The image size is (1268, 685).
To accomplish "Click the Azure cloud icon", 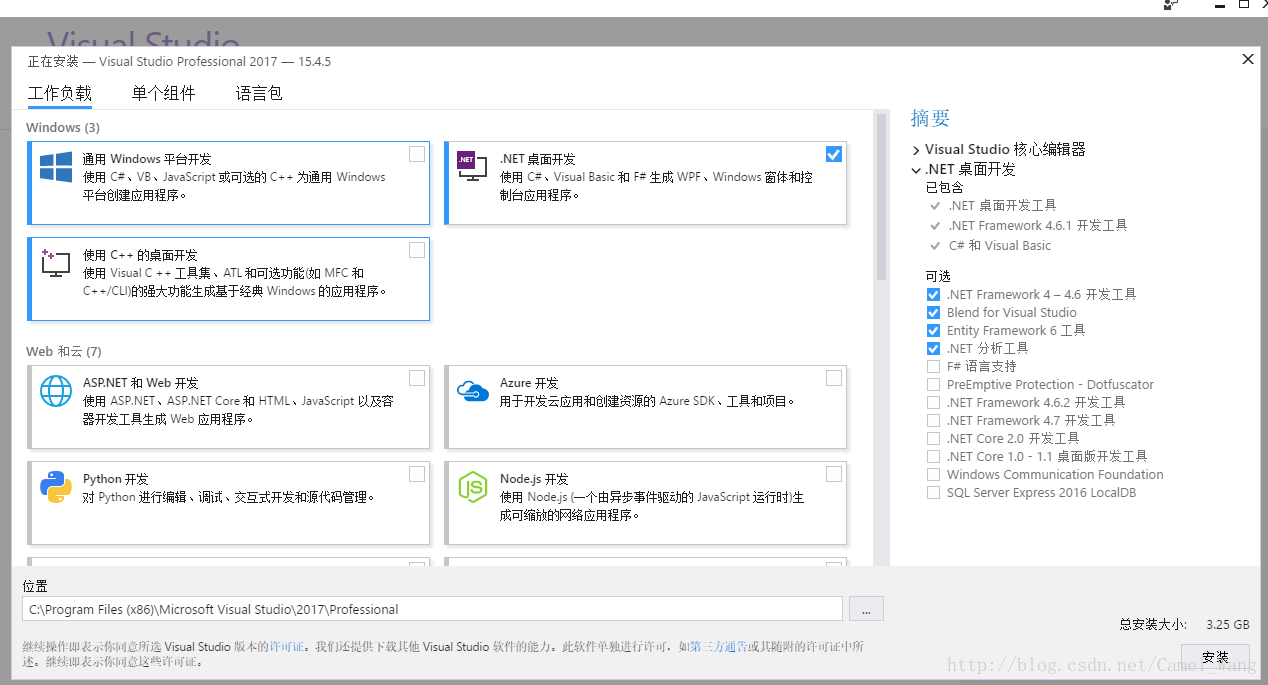I will click(x=472, y=390).
